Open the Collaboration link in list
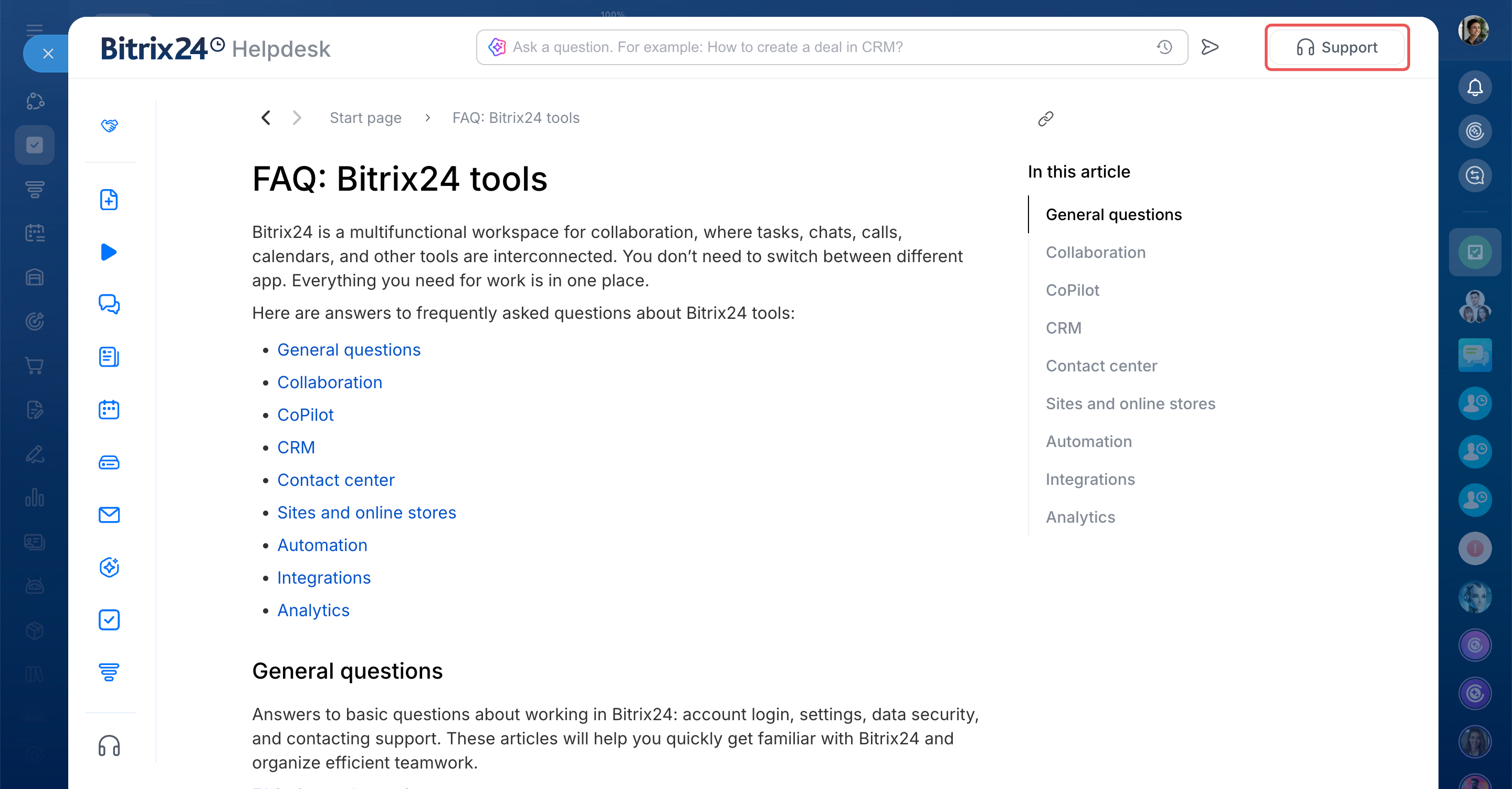The image size is (1512, 789). pyautogui.click(x=329, y=382)
